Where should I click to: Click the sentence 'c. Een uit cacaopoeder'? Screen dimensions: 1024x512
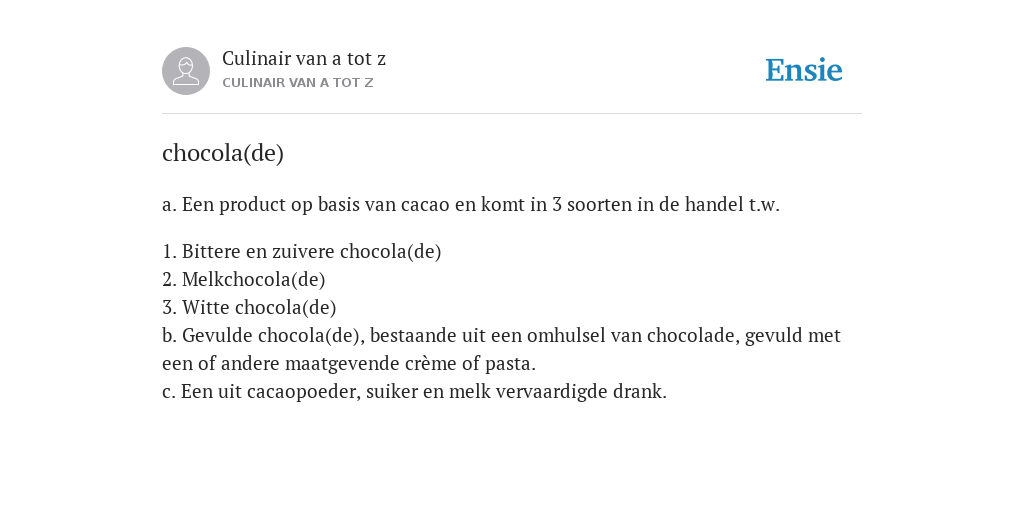(x=415, y=392)
